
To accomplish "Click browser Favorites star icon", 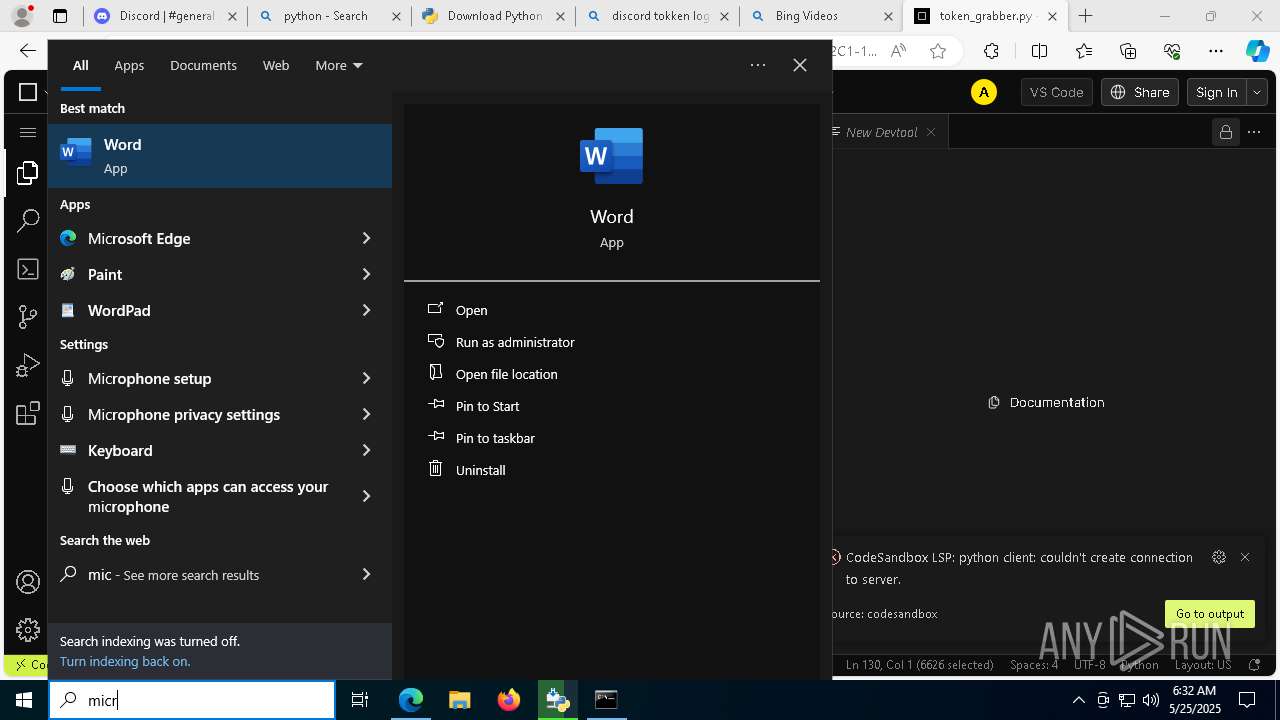I will click(x=938, y=51).
